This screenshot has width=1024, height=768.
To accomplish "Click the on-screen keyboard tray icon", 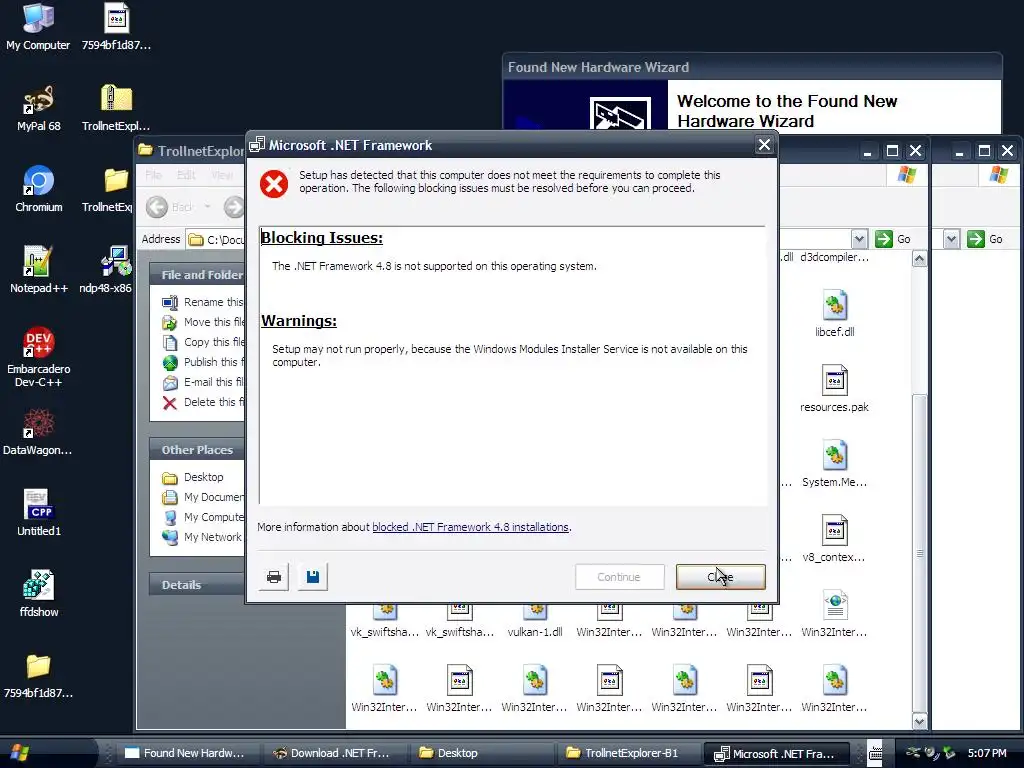I will coord(875,753).
